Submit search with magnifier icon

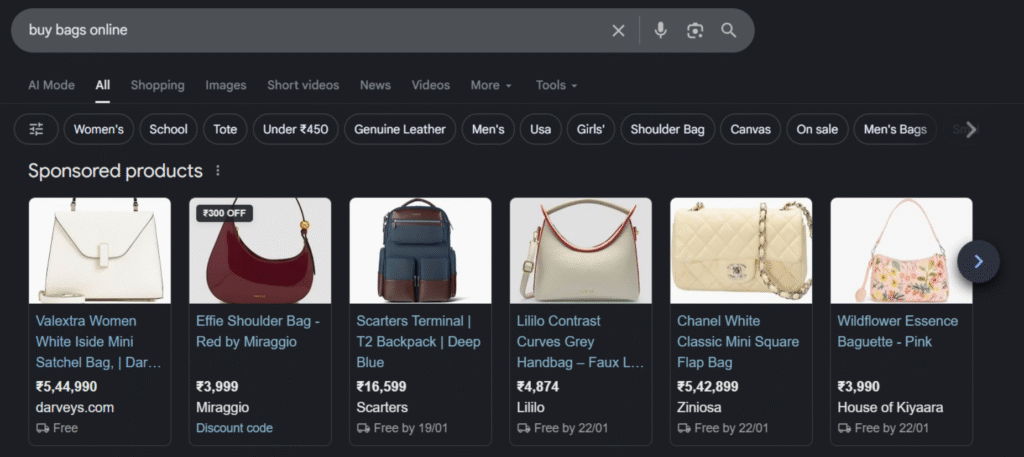coord(728,31)
